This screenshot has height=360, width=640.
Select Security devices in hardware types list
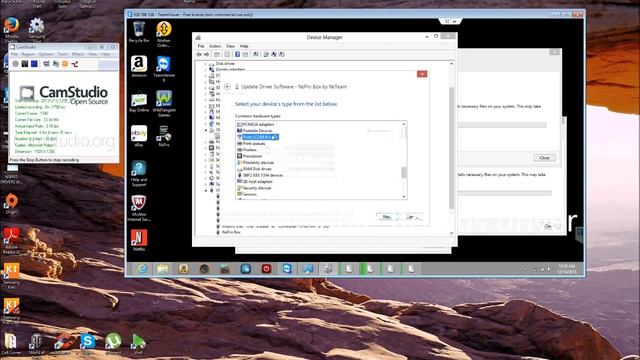(254, 188)
